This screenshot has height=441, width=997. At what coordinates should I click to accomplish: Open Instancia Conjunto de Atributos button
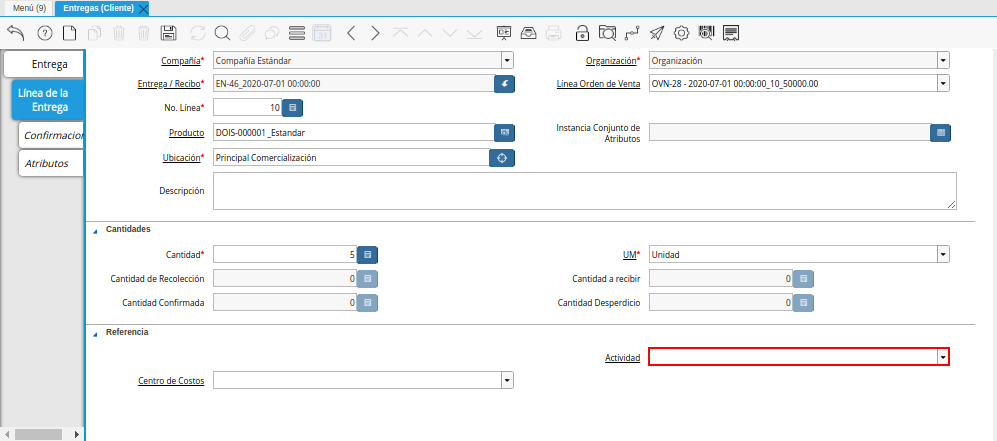(940, 132)
